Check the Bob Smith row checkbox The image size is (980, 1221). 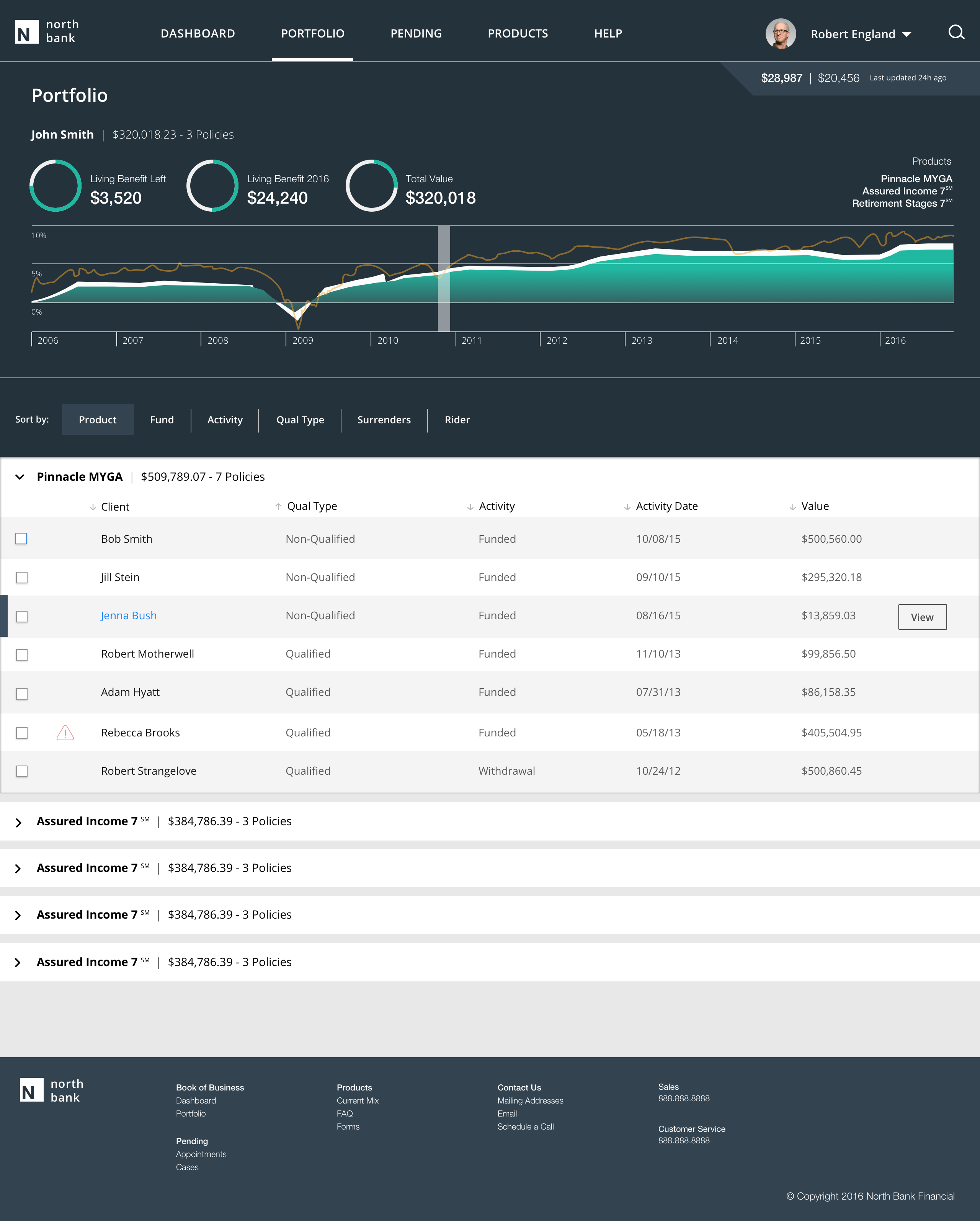(21, 539)
